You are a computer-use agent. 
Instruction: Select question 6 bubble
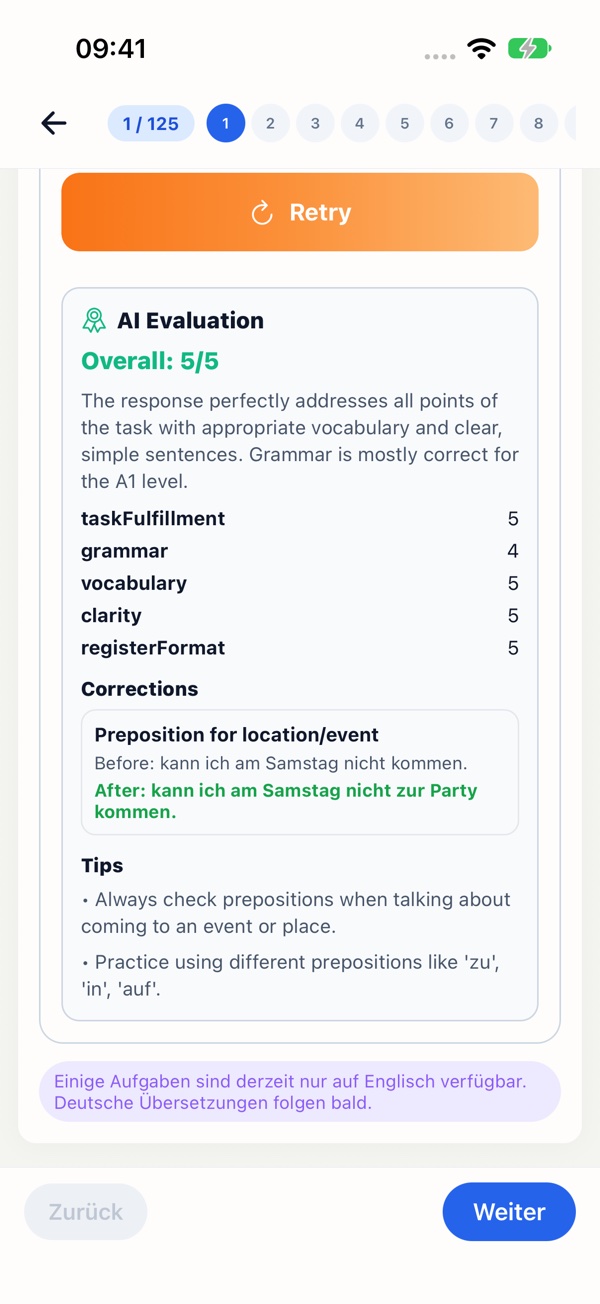coord(449,124)
